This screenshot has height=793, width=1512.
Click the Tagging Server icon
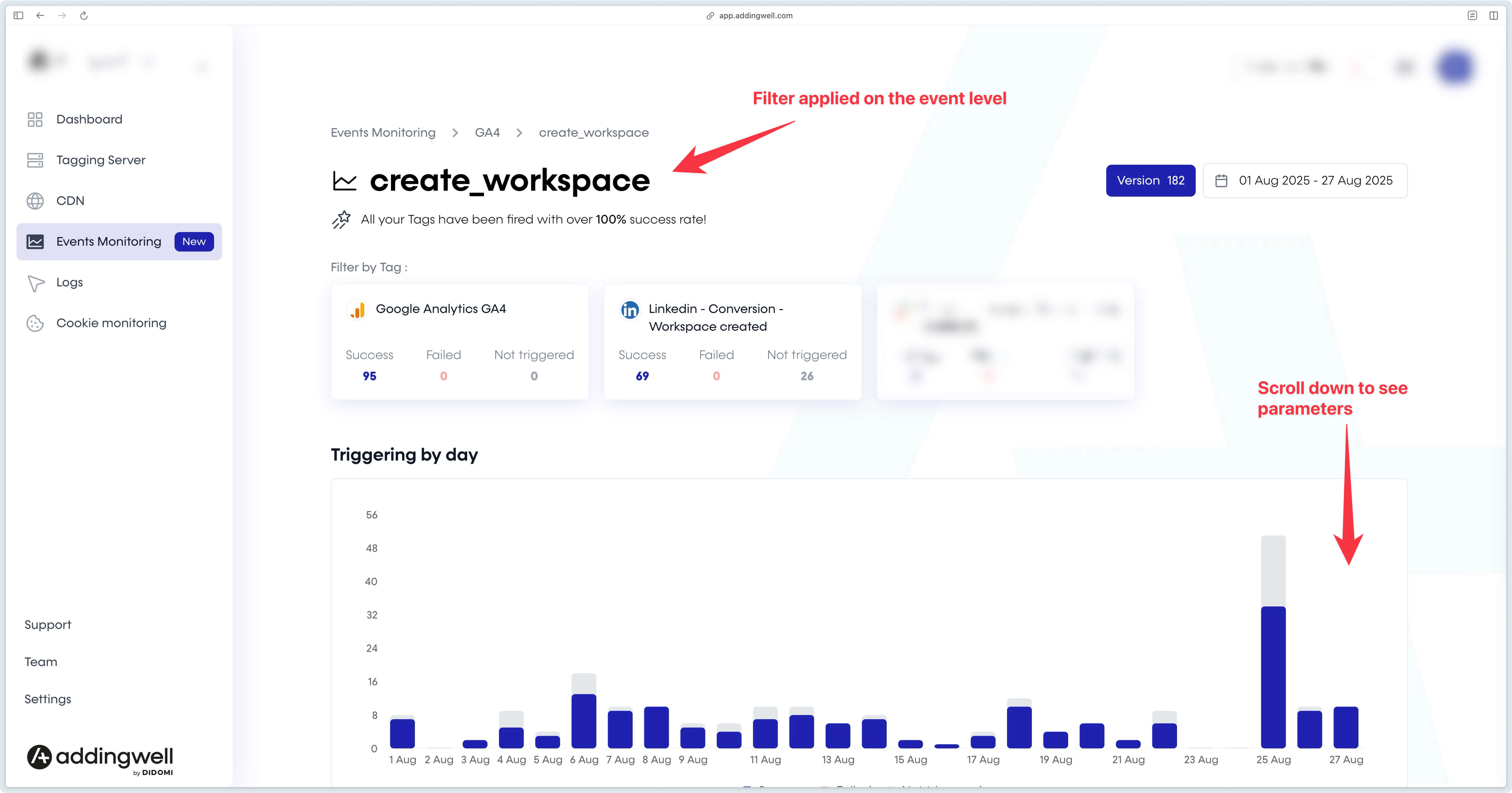point(35,160)
